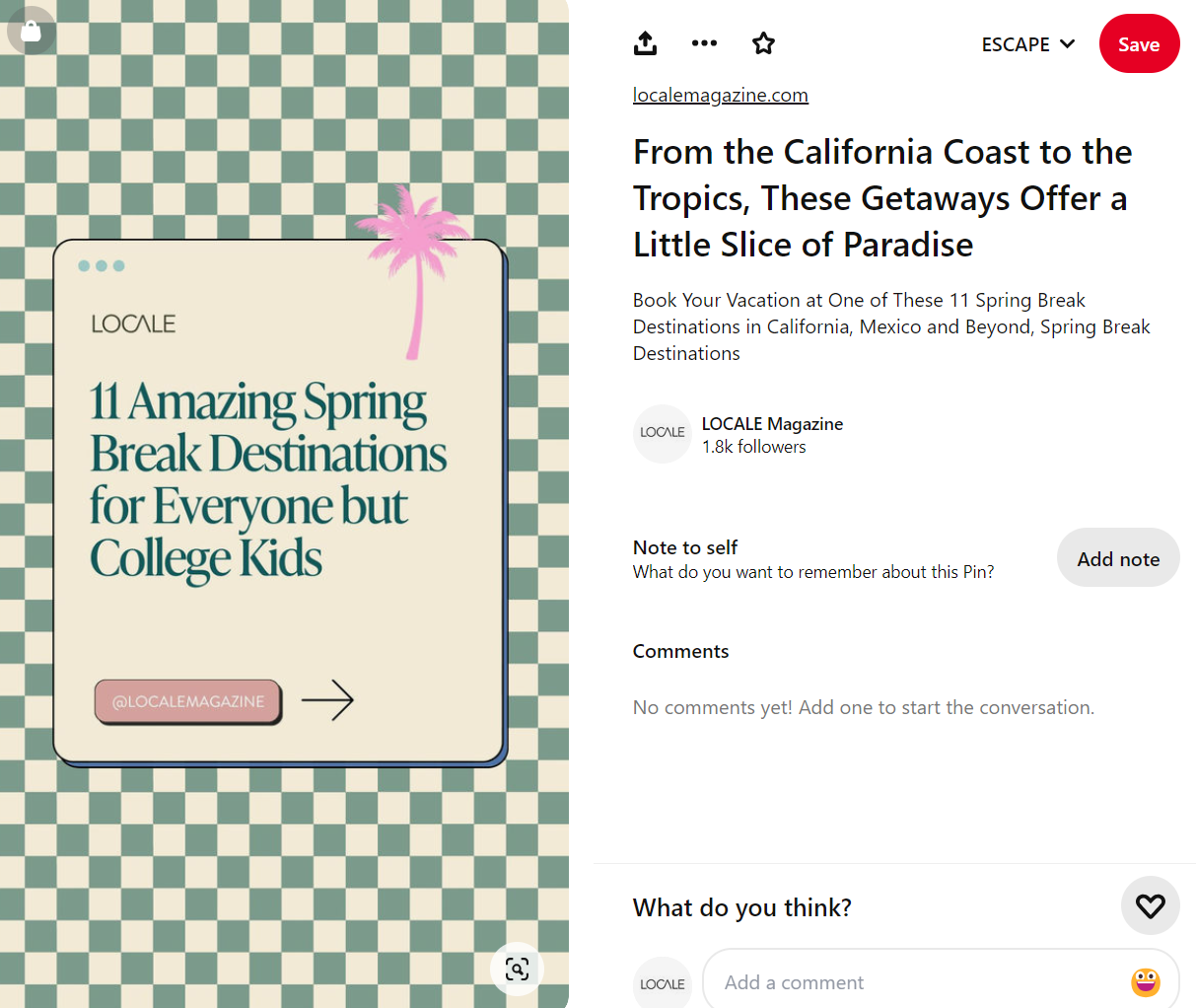Click LOCALE Magazine profile avatar
The image size is (1196, 1008).
point(663,433)
